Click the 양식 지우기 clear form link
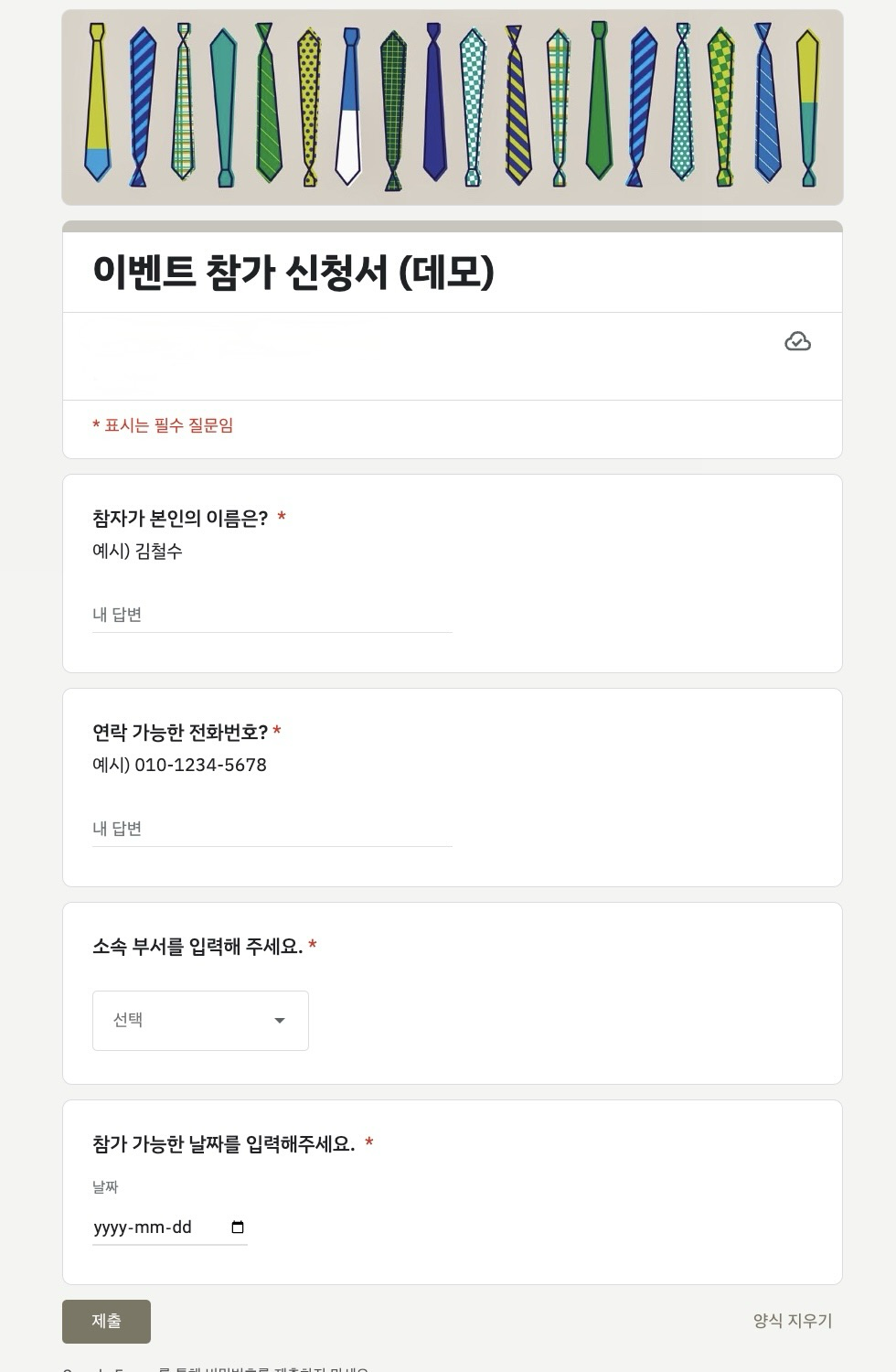This screenshot has width=896, height=1372. point(792,1321)
